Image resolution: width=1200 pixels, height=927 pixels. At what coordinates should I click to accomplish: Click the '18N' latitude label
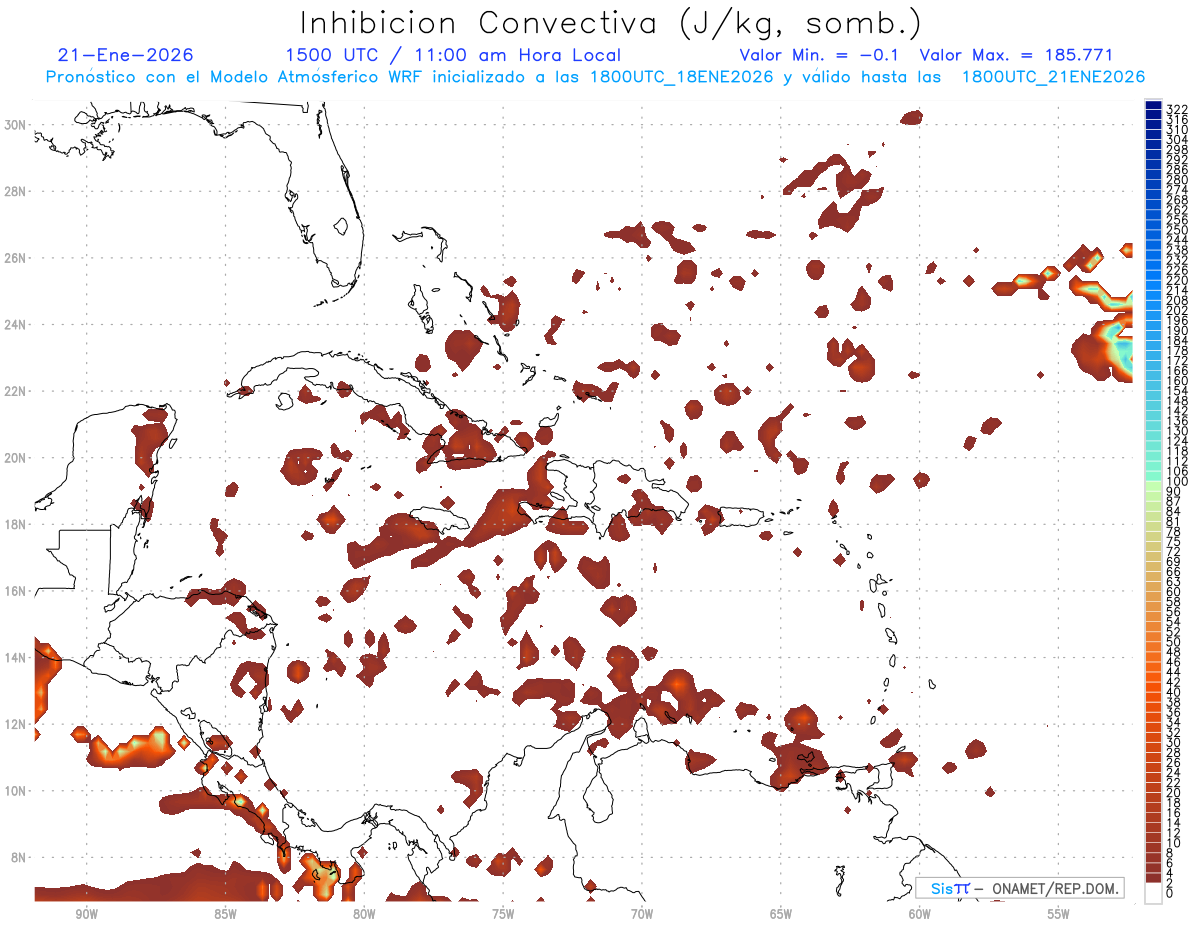[15, 524]
